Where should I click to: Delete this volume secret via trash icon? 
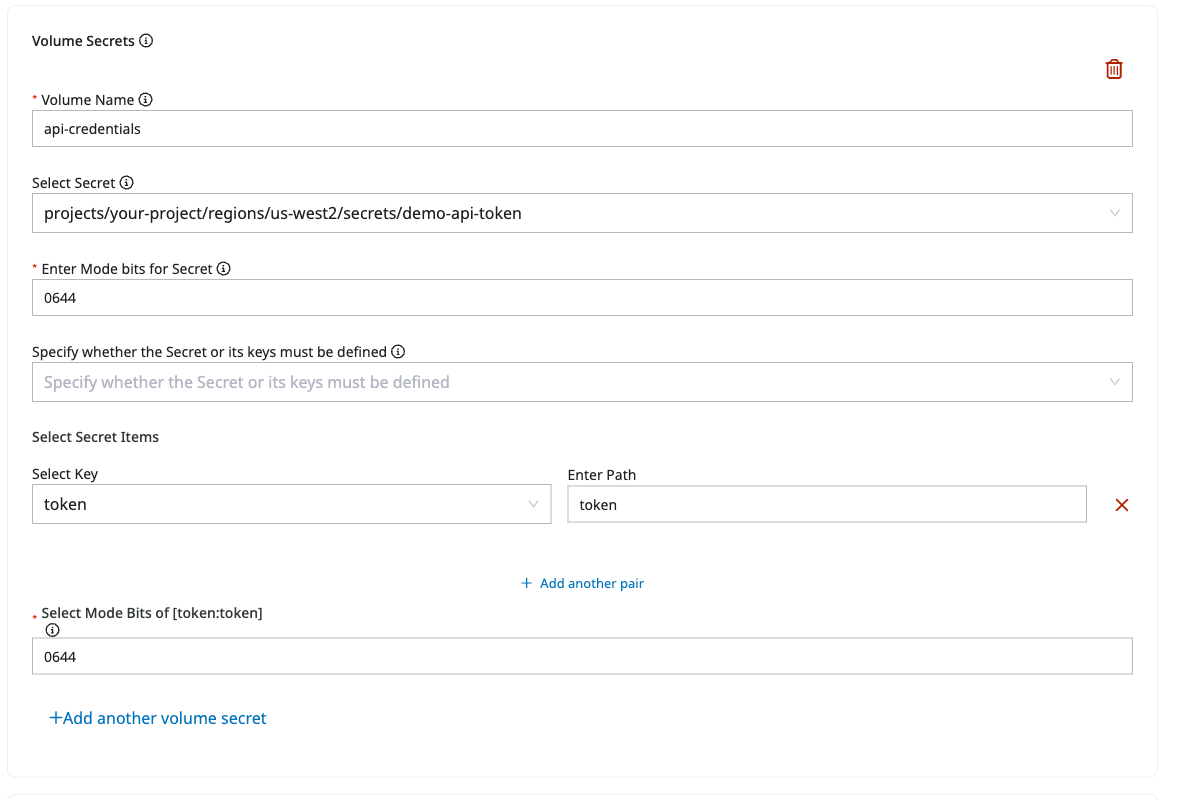click(1114, 69)
